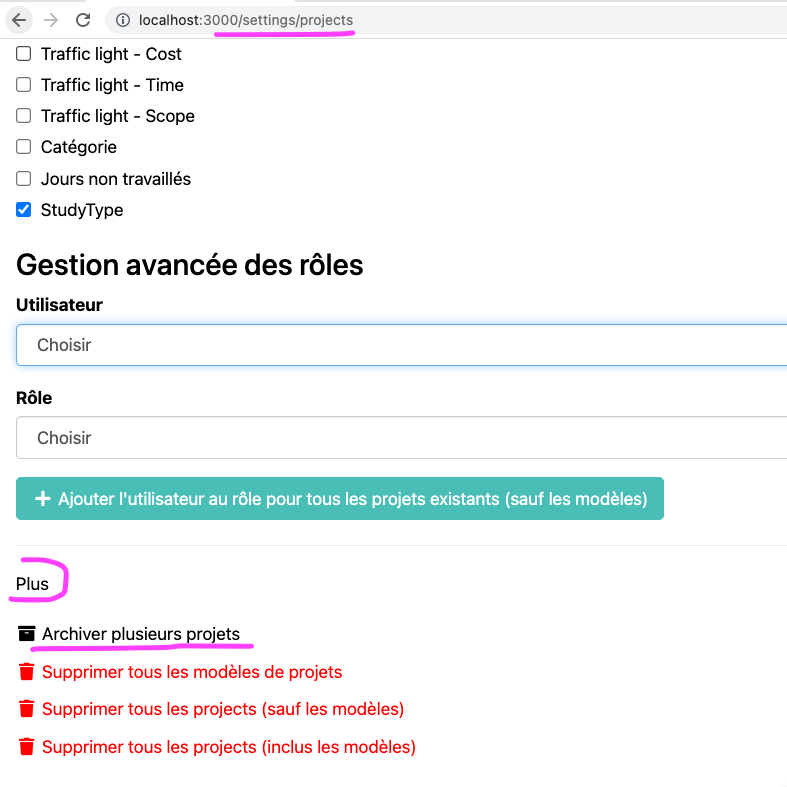Click Supprimer tous les modèles de projets
Image resolution: width=787 pixels, height=787 pixels.
coord(192,672)
